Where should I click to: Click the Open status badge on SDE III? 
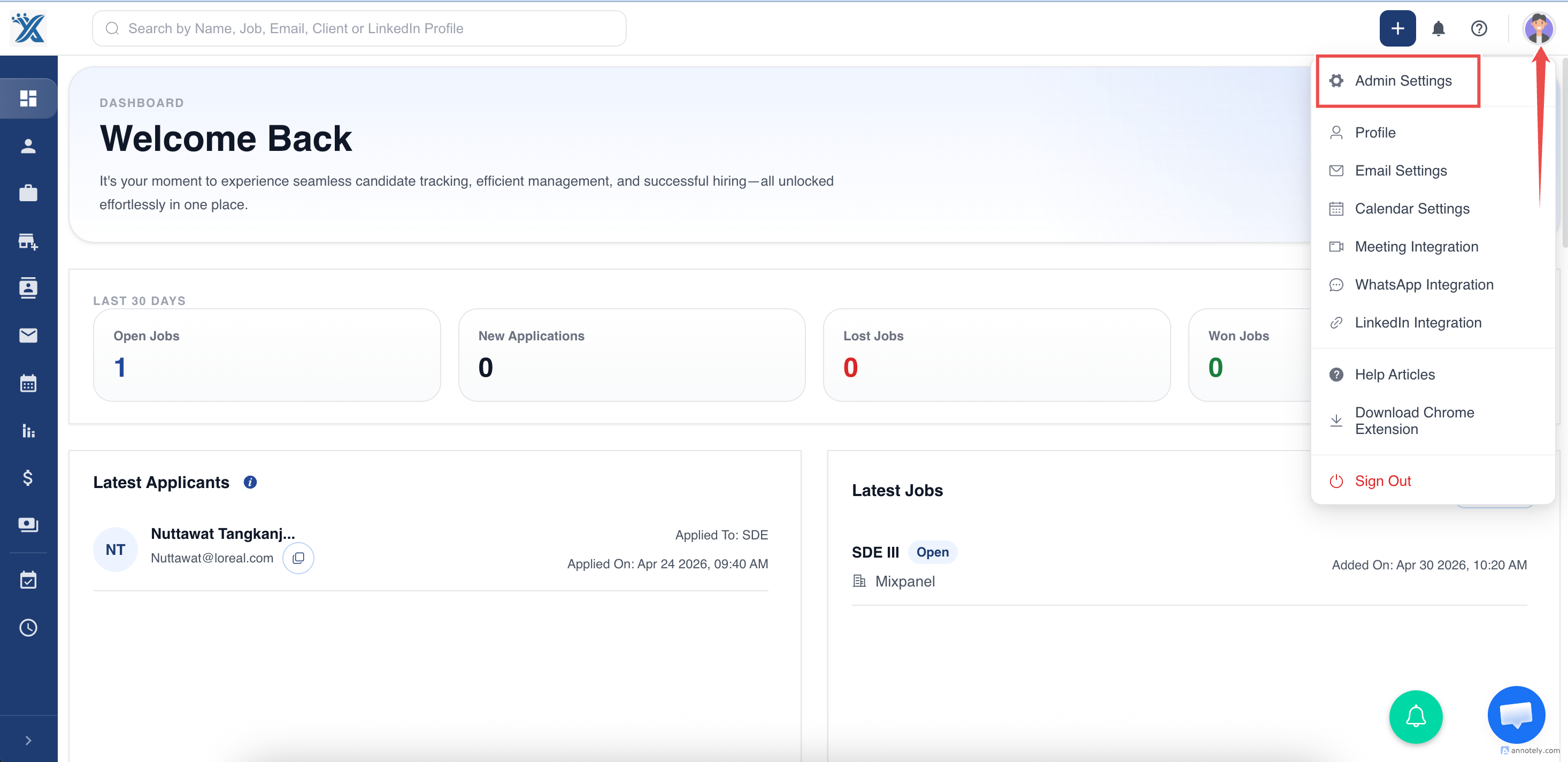coord(933,552)
